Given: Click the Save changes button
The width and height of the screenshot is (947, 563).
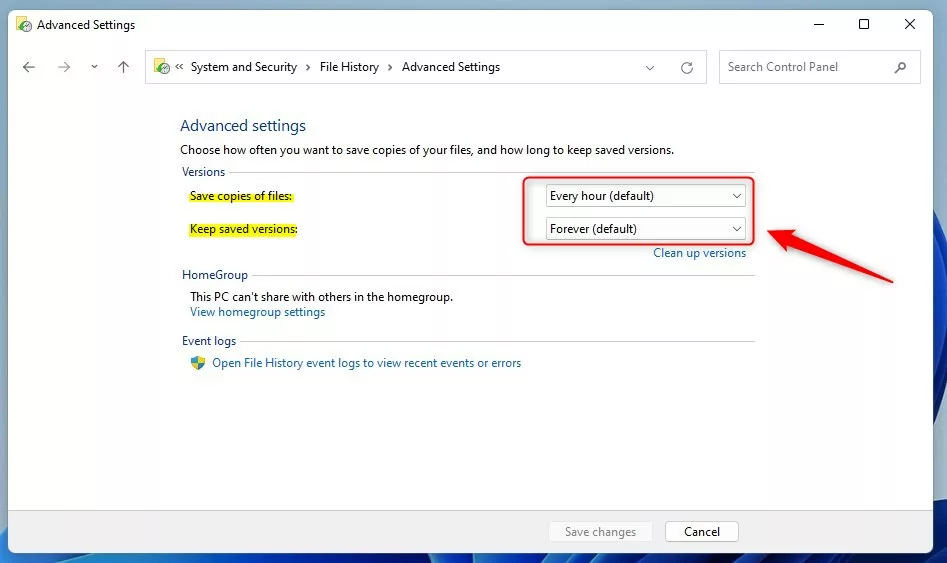Looking at the screenshot, I should tap(600, 532).
